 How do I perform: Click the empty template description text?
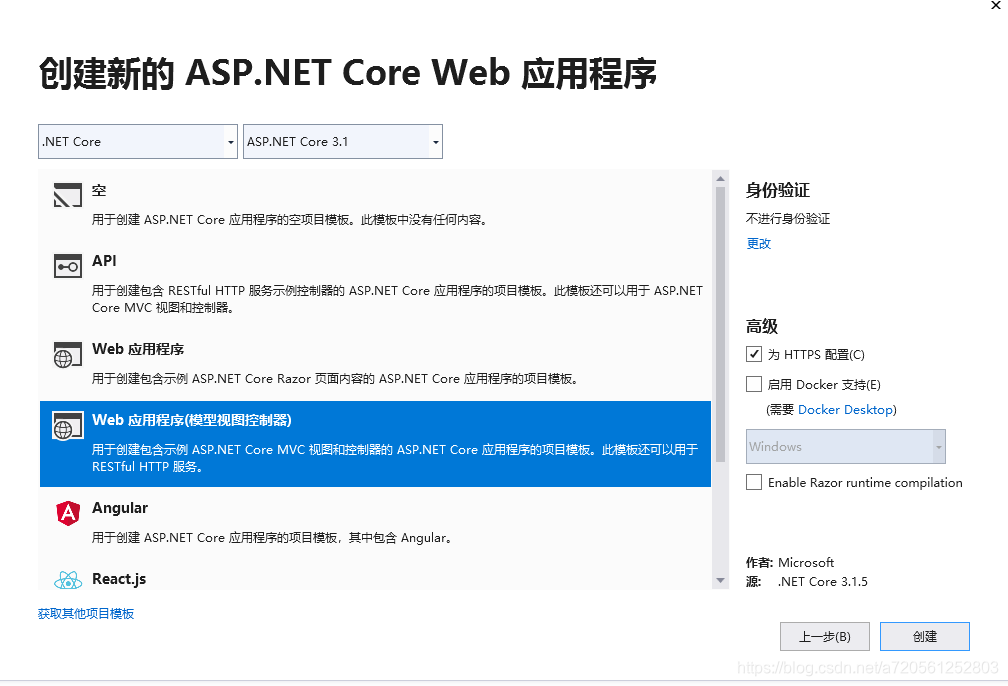[290, 220]
